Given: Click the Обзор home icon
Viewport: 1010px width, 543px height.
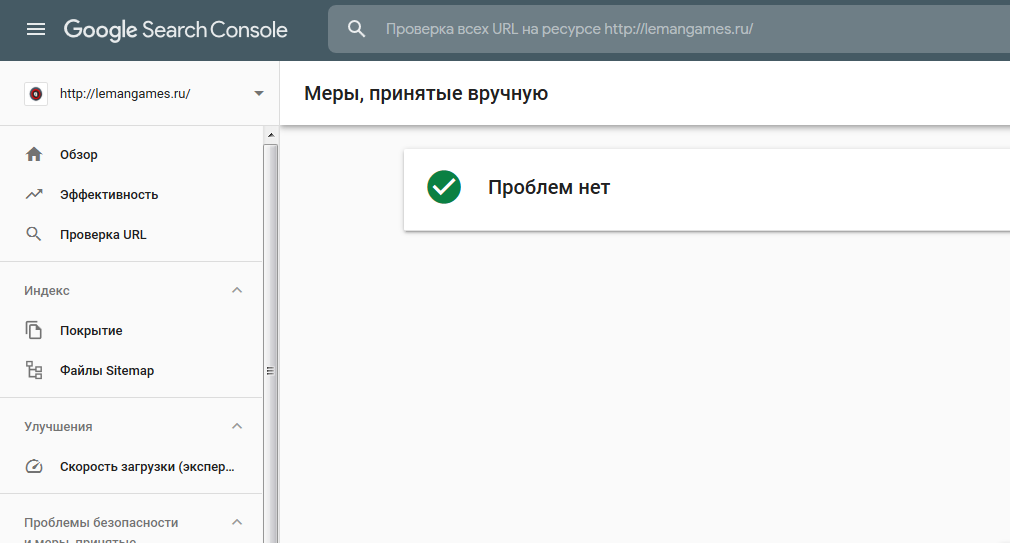Looking at the screenshot, I should click(34, 155).
